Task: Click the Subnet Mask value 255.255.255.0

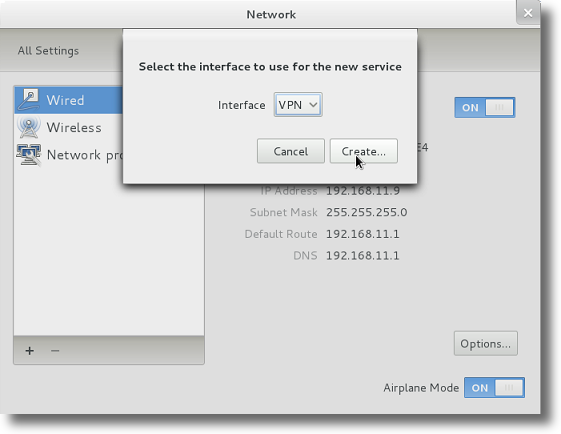Action: [366, 212]
